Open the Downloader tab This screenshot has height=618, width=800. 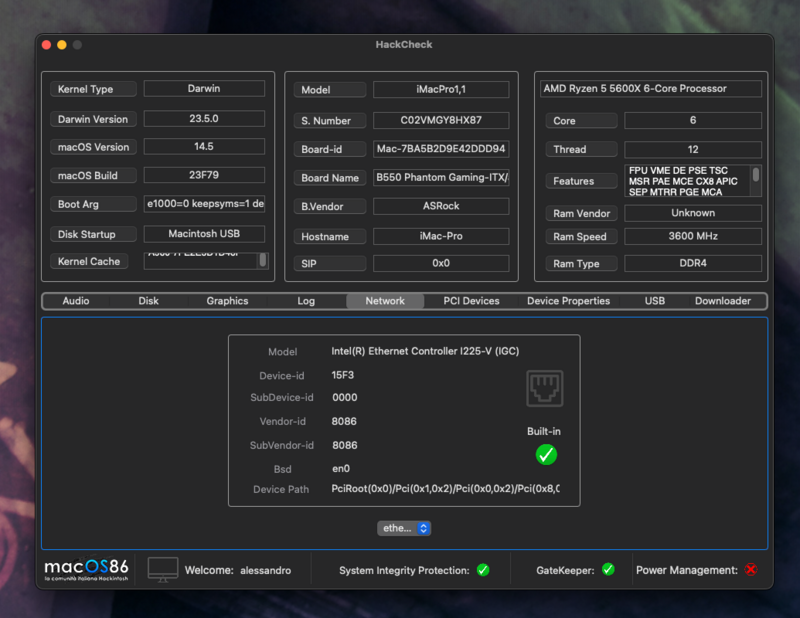click(723, 301)
